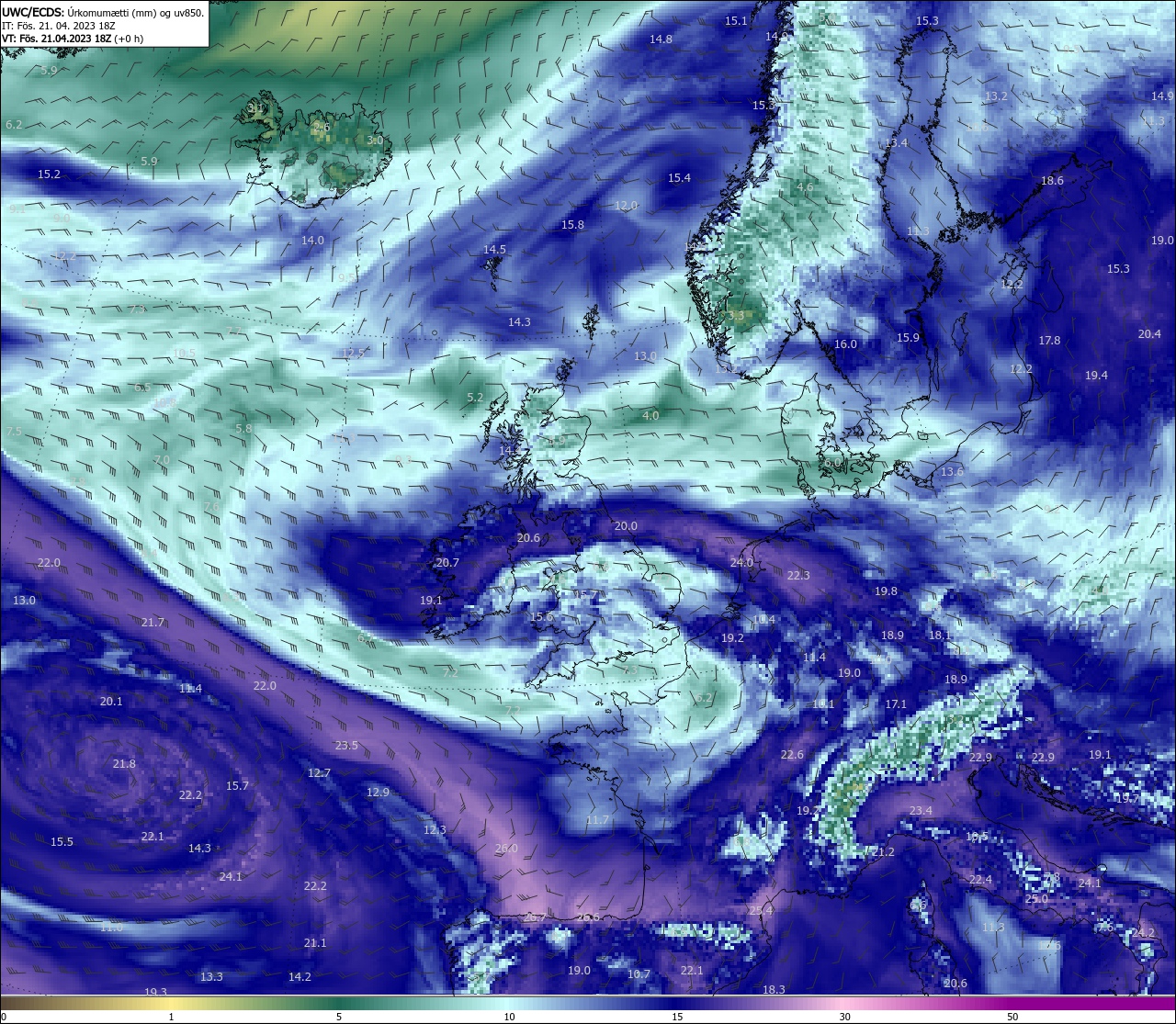Viewport: 1176px width, 1024px height.
Task: Click the UWC/ECDS Úrkomumætti map title
Action: click(103, 12)
